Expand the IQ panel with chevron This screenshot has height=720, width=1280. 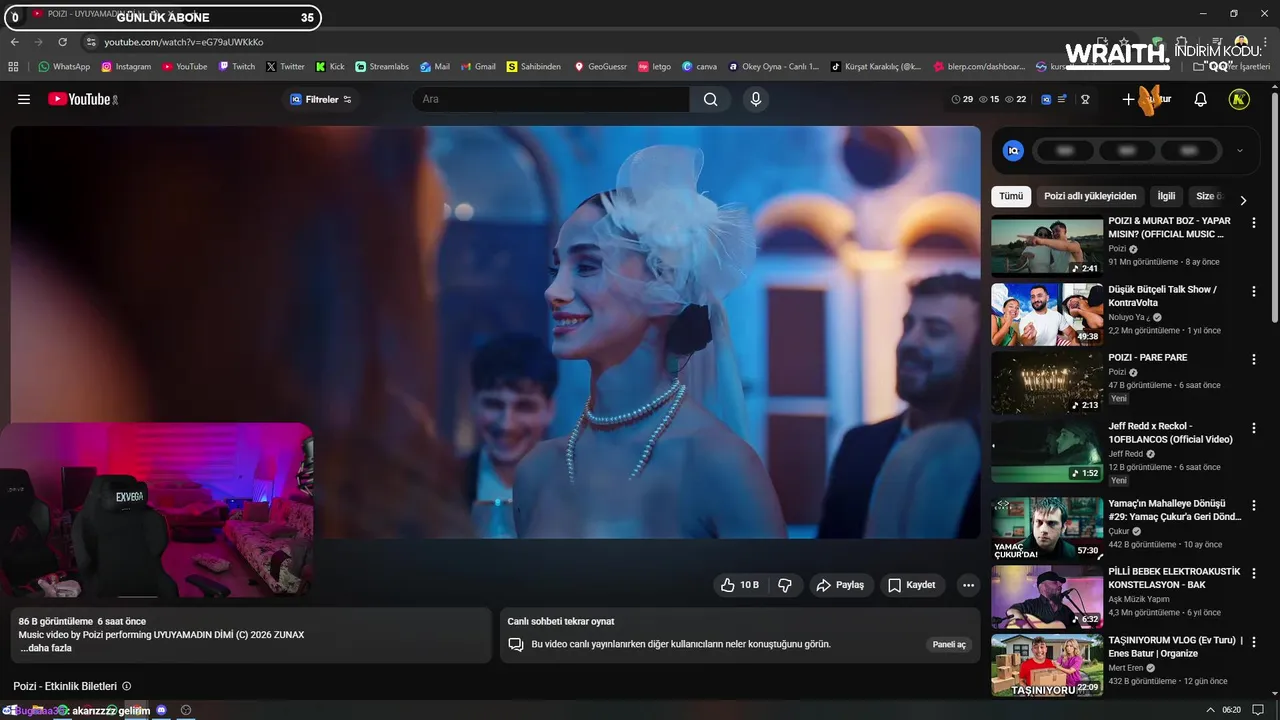(x=1240, y=151)
